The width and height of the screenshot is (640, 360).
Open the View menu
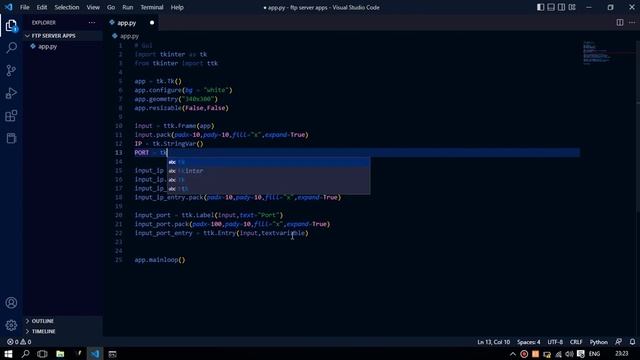click(x=93, y=7)
